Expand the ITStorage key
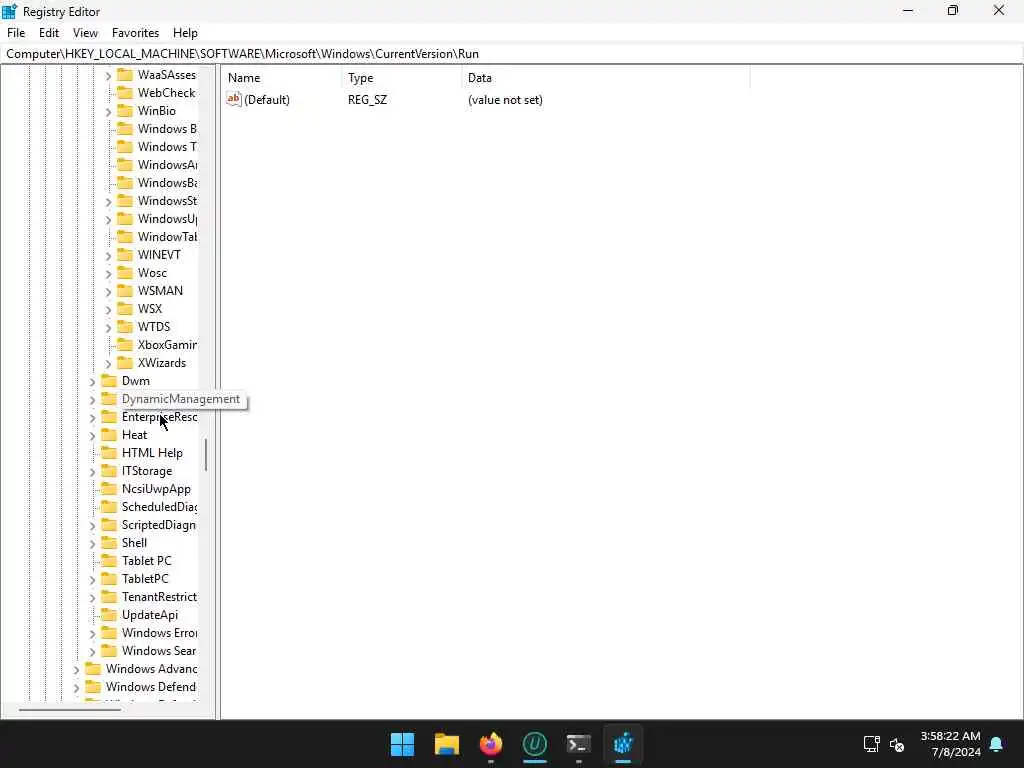 [x=92, y=472]
